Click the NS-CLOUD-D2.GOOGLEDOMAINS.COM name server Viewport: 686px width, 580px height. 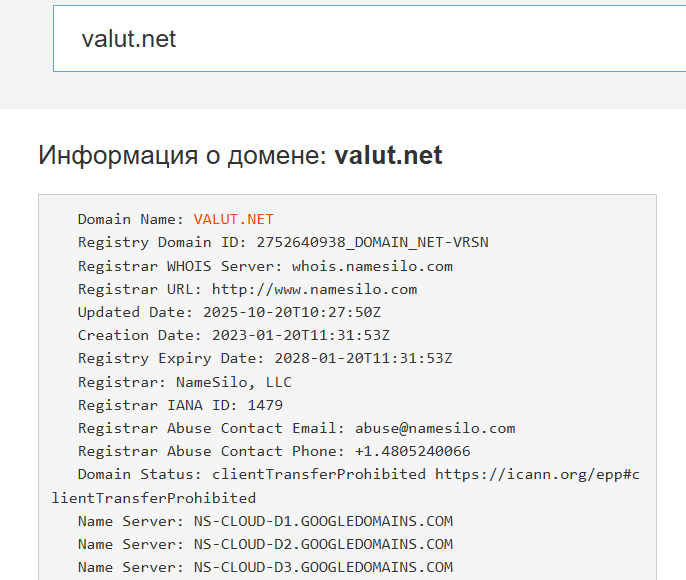tap(323, 544)
